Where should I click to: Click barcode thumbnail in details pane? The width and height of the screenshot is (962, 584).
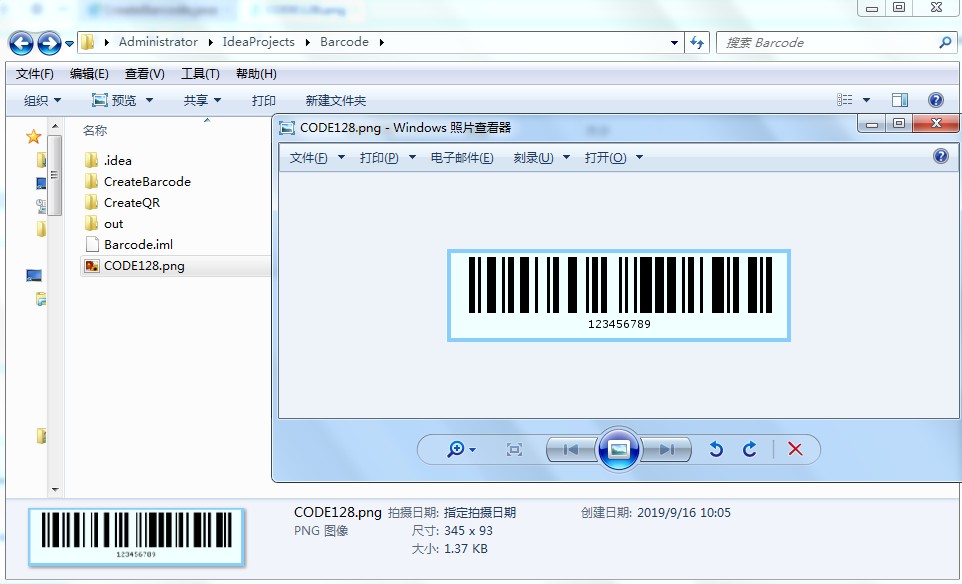click(x=136, y=537)
